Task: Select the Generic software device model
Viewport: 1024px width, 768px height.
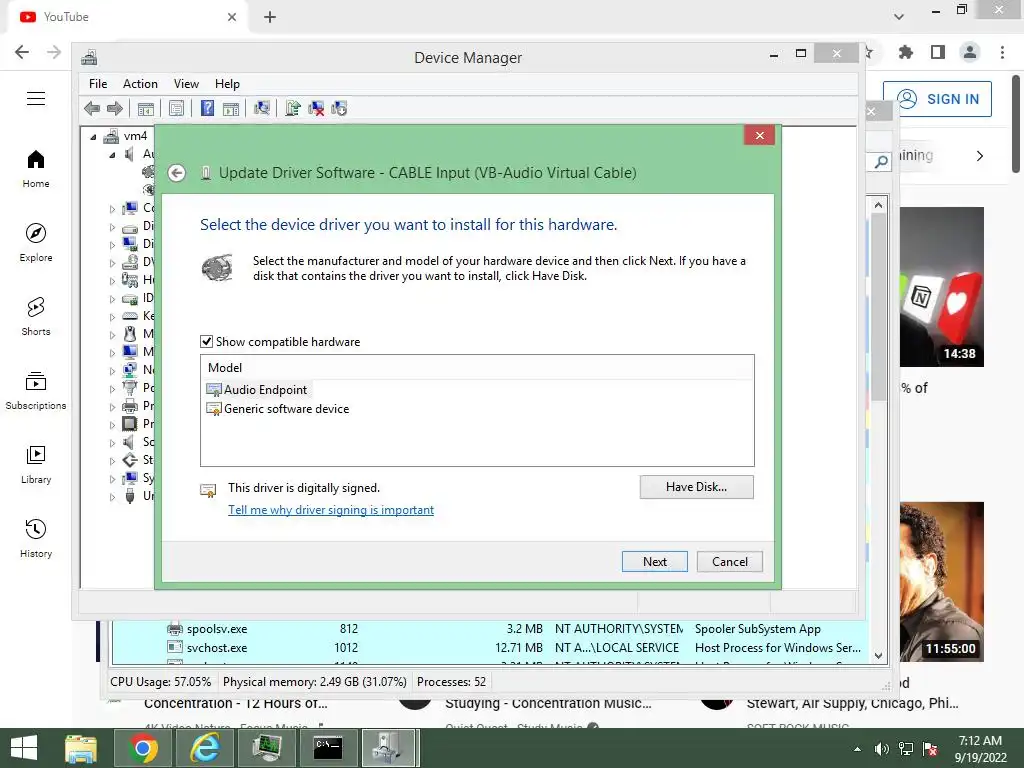Action: (x=278, y=409)
